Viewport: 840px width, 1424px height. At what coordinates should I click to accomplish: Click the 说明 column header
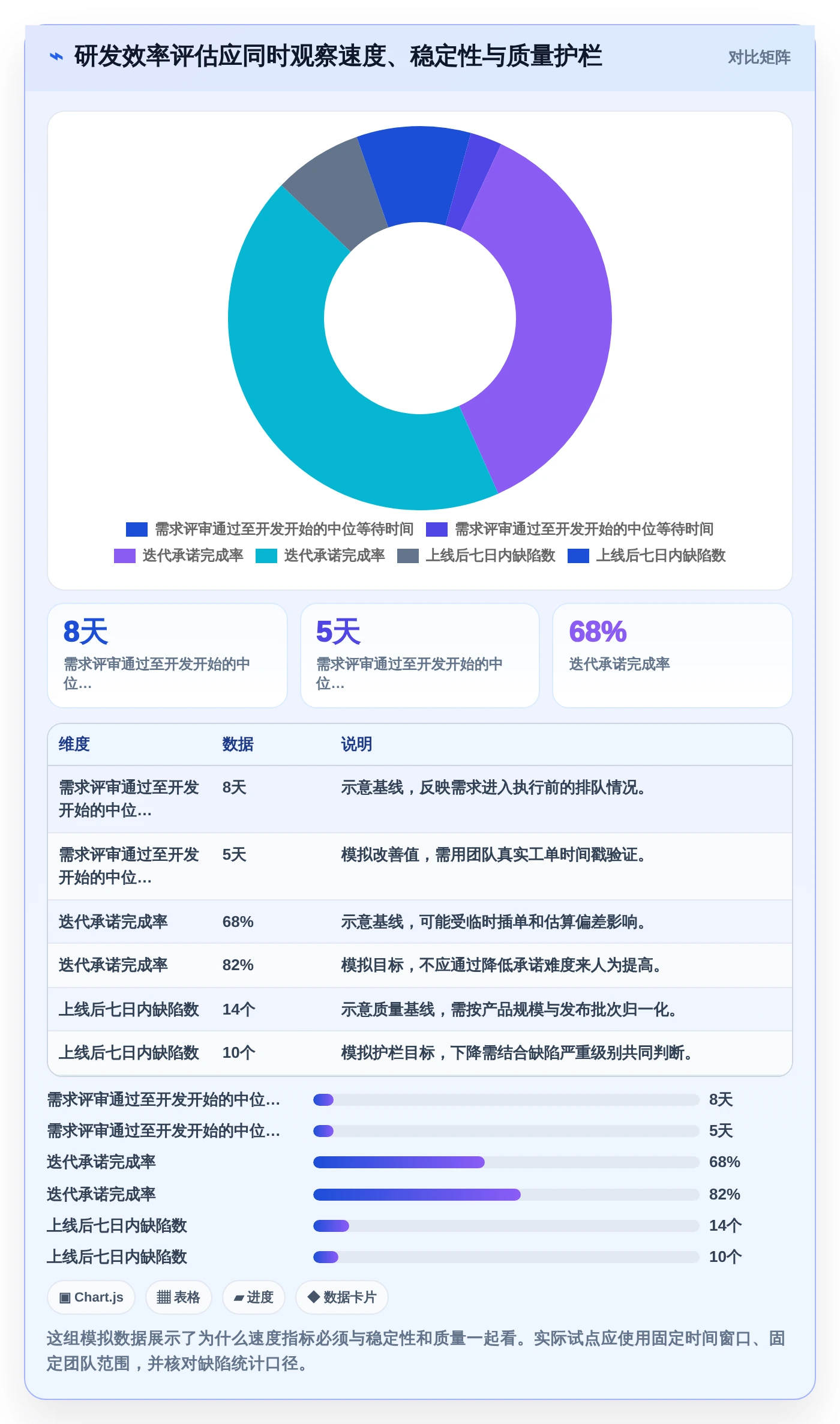click(356, 744)
